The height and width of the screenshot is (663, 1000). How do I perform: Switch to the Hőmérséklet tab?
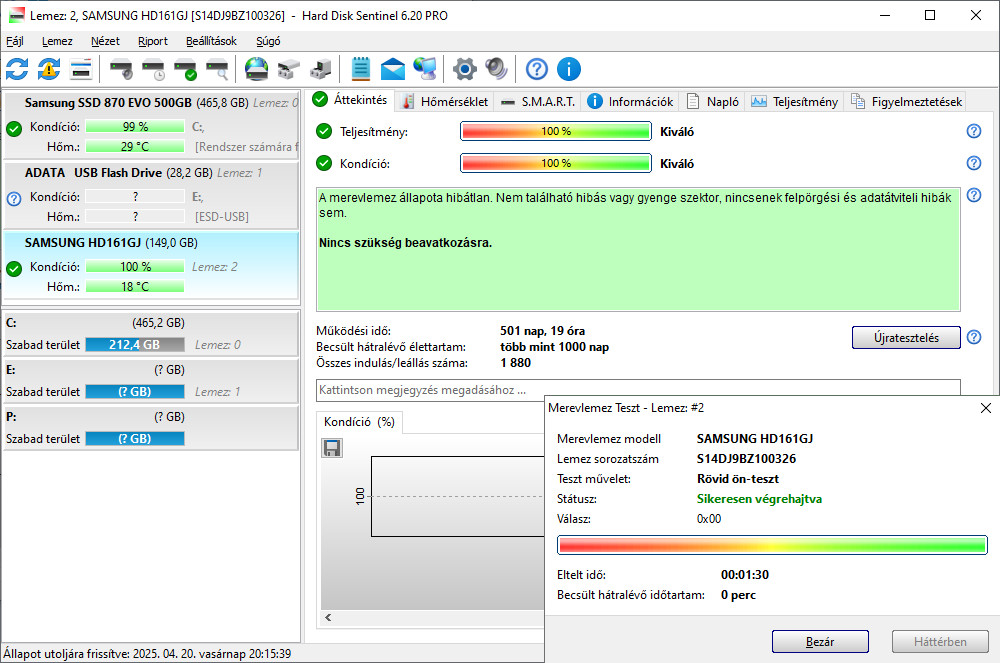pyautogui.click(x=445, y=102)
